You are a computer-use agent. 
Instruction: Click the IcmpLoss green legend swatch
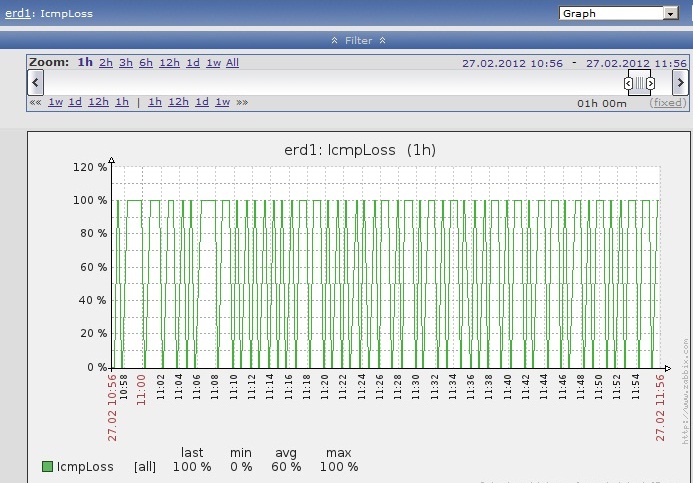(47, 466)
